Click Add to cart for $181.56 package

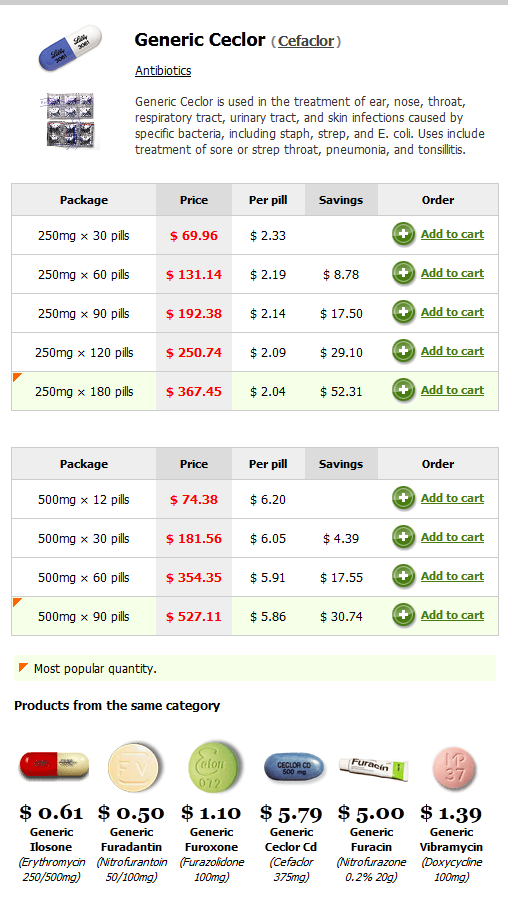tap(452, 537)
